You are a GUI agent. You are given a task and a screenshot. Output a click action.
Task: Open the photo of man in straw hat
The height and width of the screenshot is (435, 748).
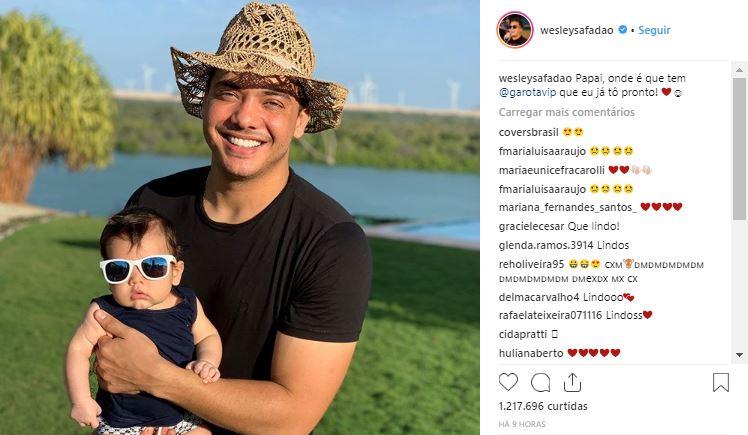(239, 218)
